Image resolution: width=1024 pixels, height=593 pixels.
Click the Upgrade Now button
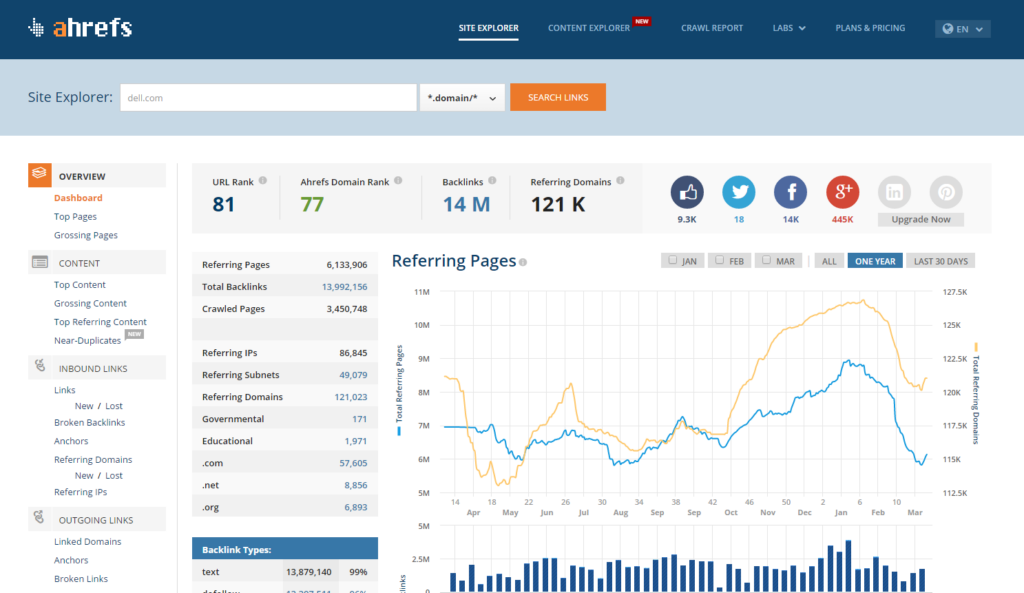pyautogui.click(x=920, y=219)
